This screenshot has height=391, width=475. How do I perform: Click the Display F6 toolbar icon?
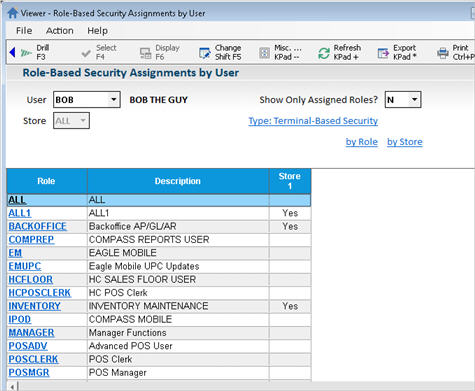pyautogui.click(x=145, y=53)
